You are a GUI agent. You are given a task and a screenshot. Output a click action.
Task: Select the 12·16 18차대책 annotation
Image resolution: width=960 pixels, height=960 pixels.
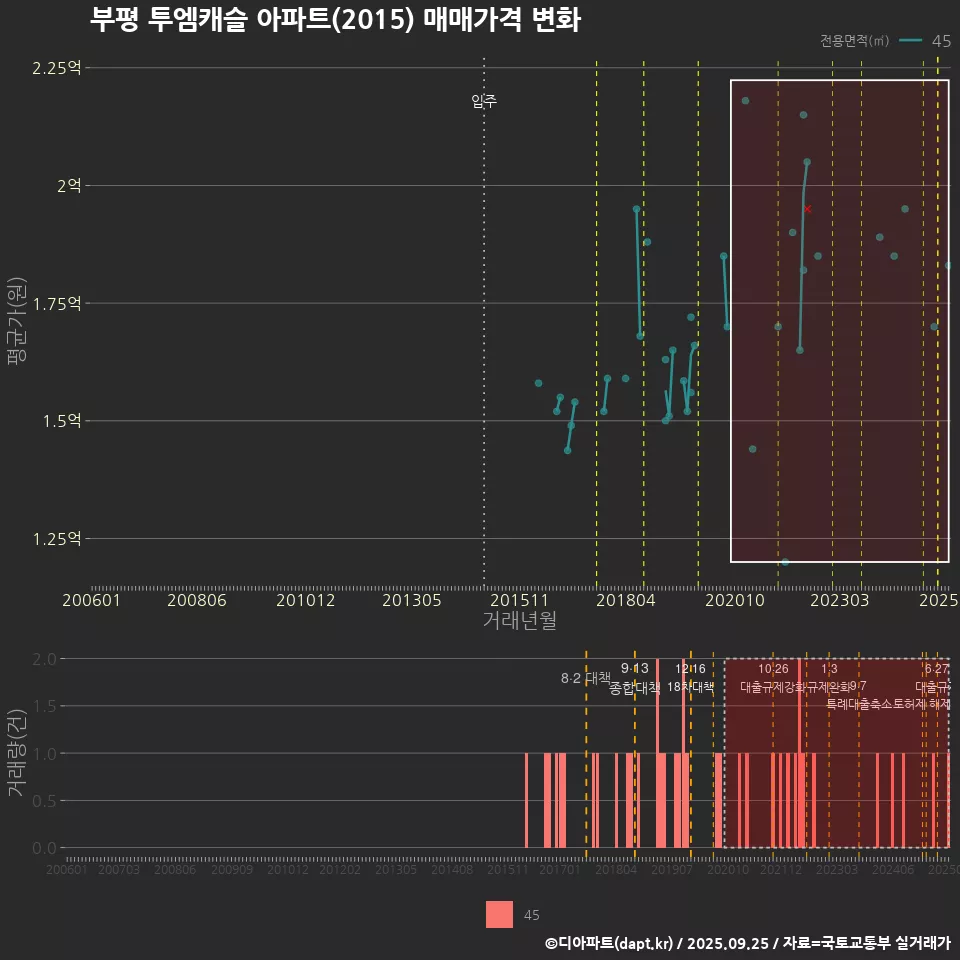(690, 677)
